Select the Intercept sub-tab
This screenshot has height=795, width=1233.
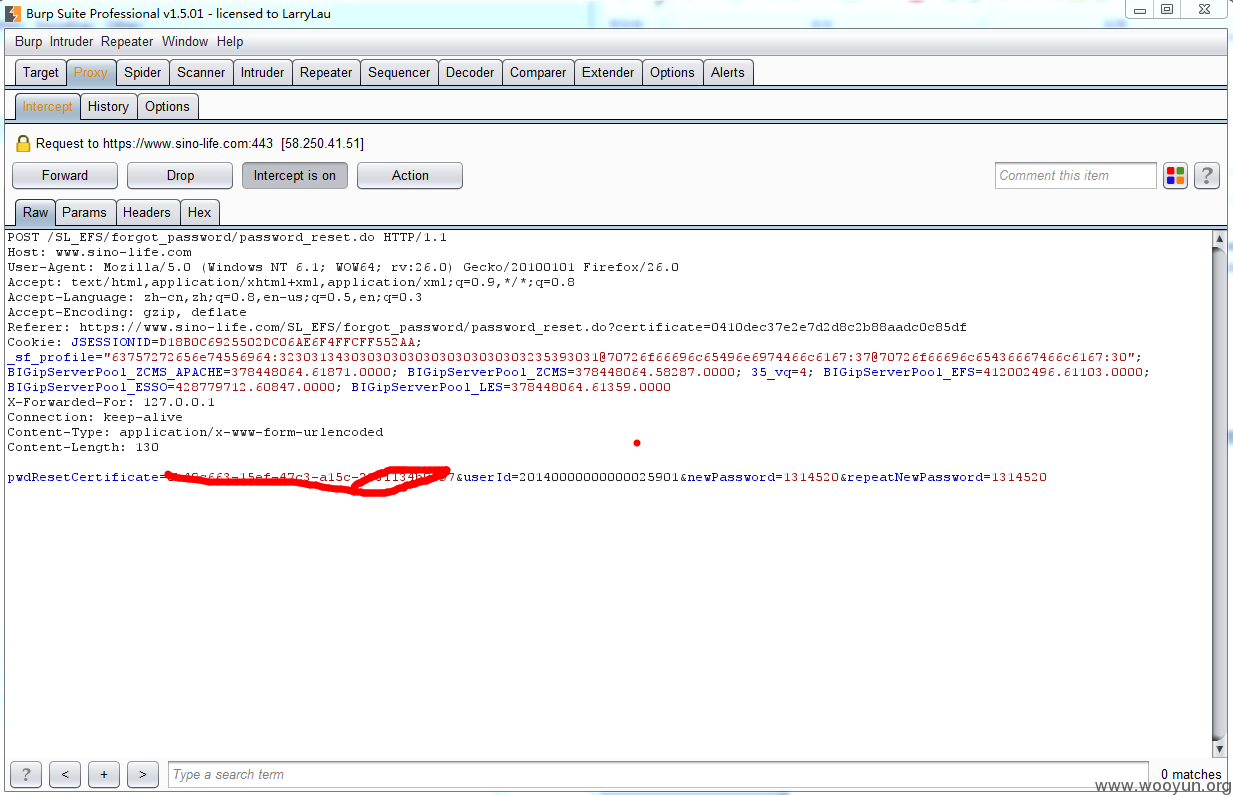47,106
